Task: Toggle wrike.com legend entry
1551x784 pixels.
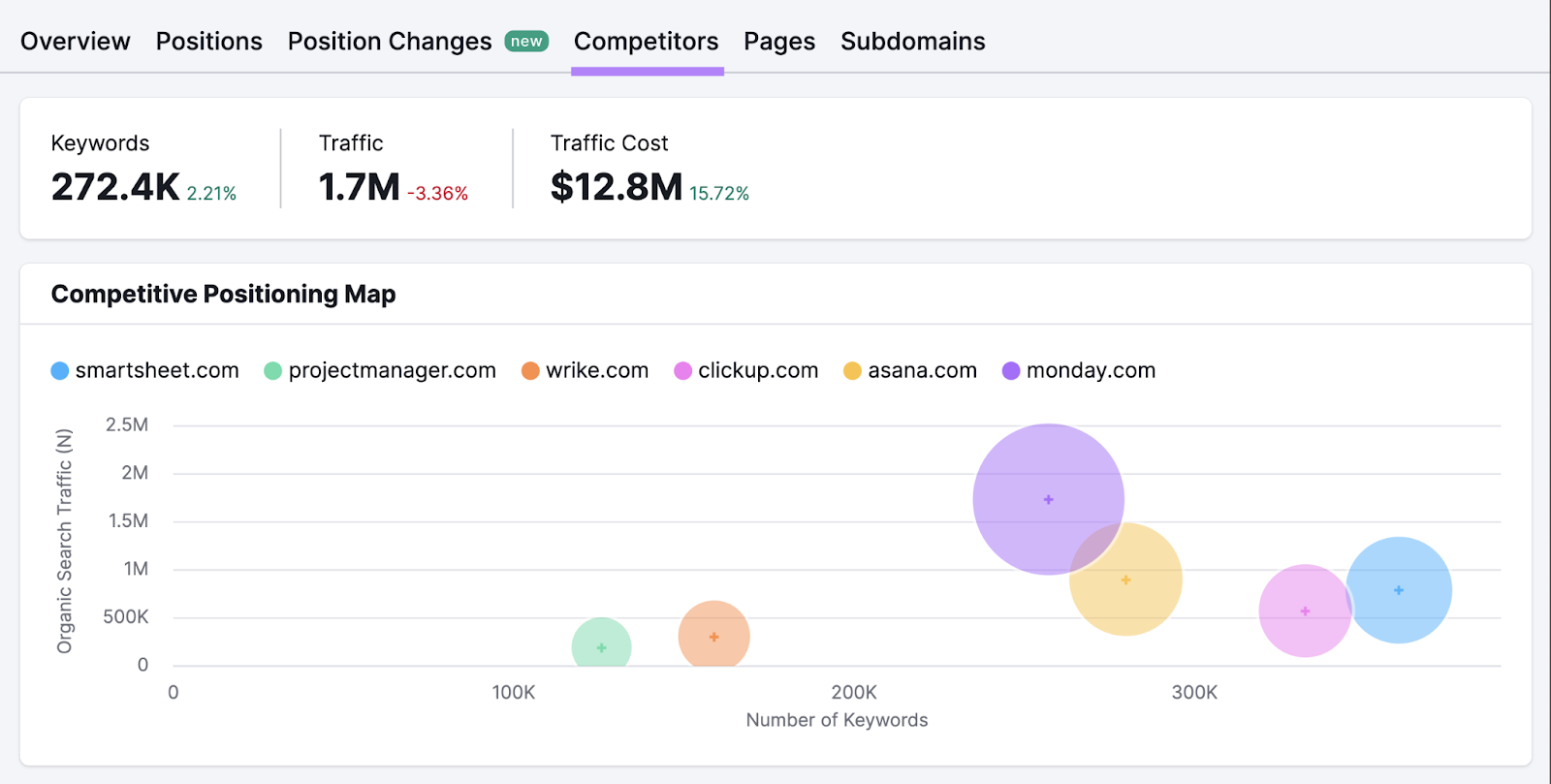Action: pos(585,370)
